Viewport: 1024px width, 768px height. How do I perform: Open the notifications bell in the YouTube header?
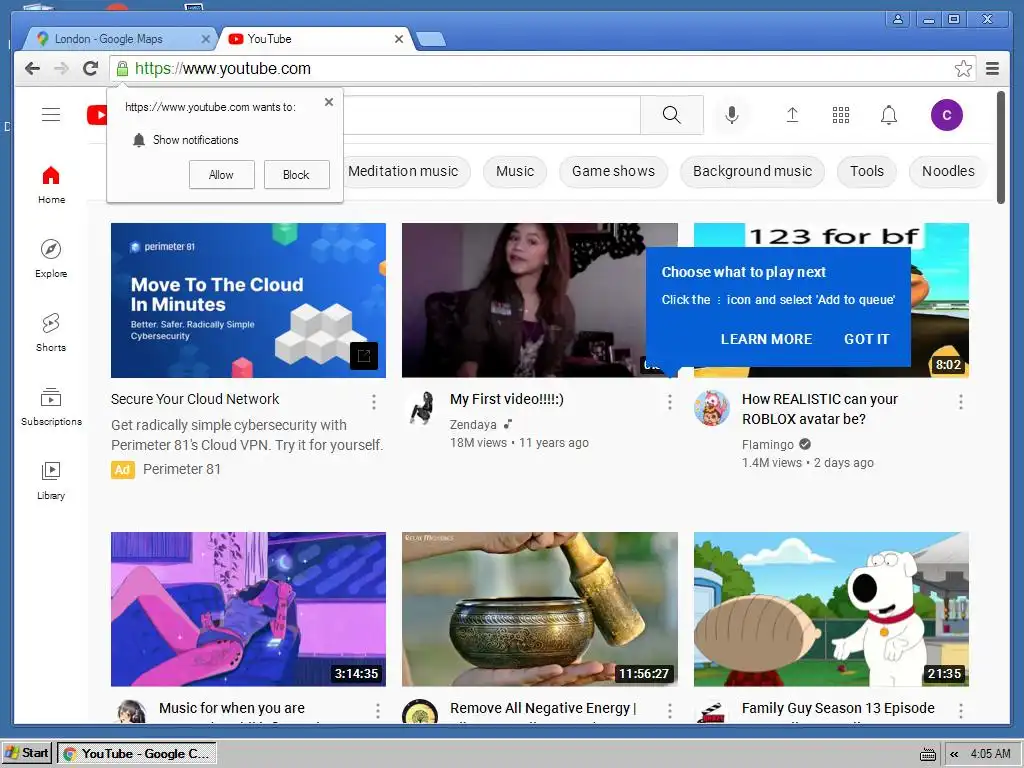coord(889,115)
